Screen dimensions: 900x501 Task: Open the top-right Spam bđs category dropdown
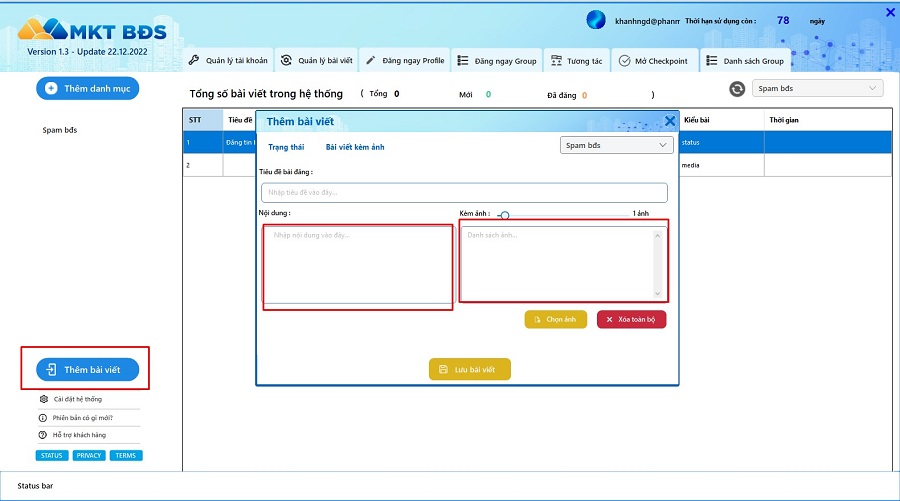pyautogui.click(x=817, y=88)
